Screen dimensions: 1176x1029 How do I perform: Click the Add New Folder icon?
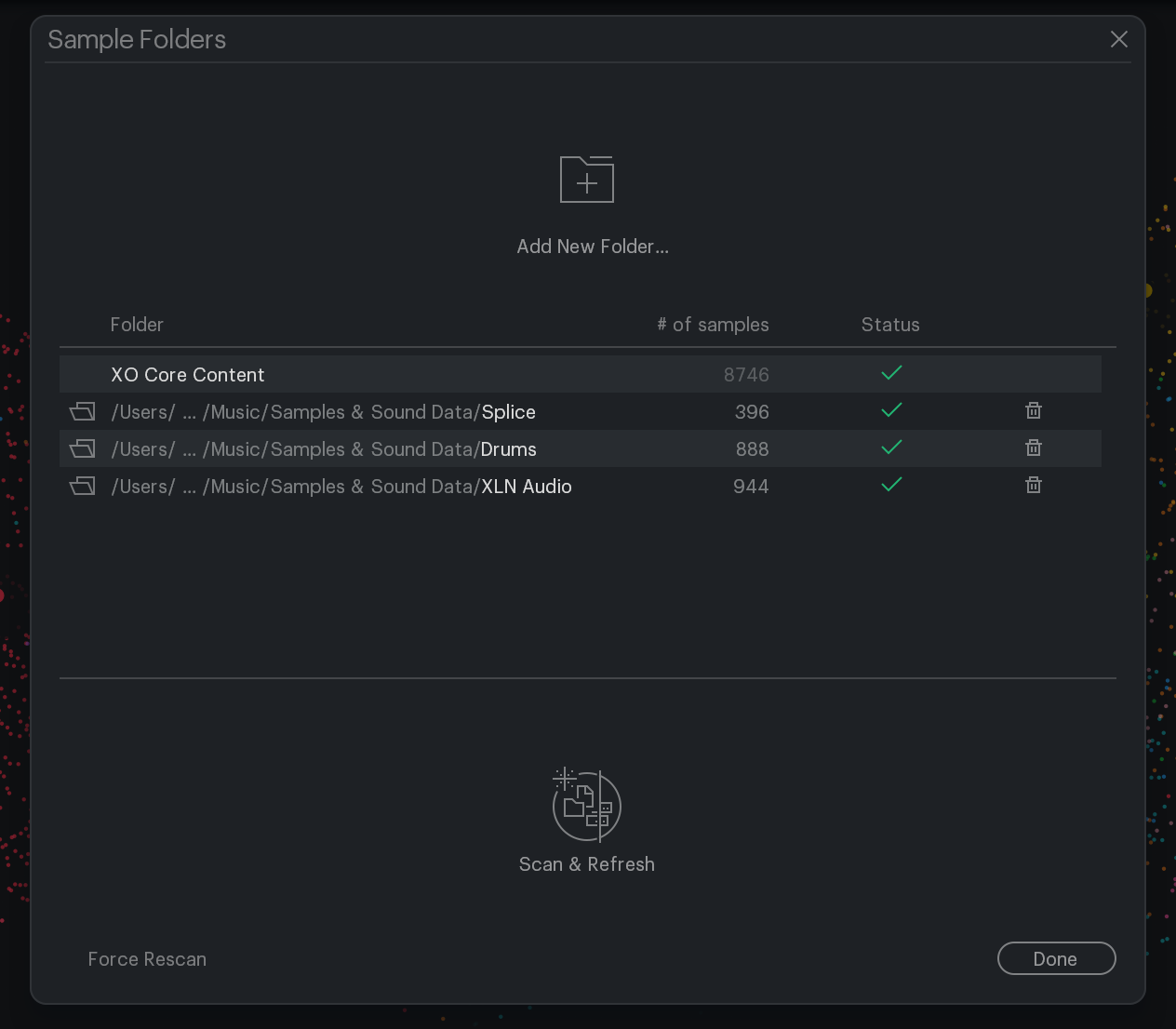(587, 179)
